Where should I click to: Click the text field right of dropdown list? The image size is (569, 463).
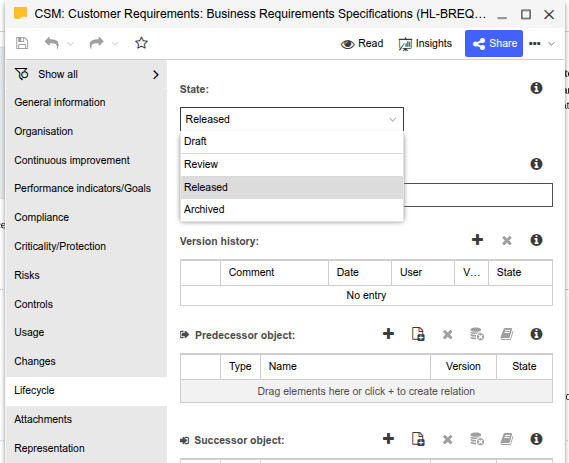478,195
